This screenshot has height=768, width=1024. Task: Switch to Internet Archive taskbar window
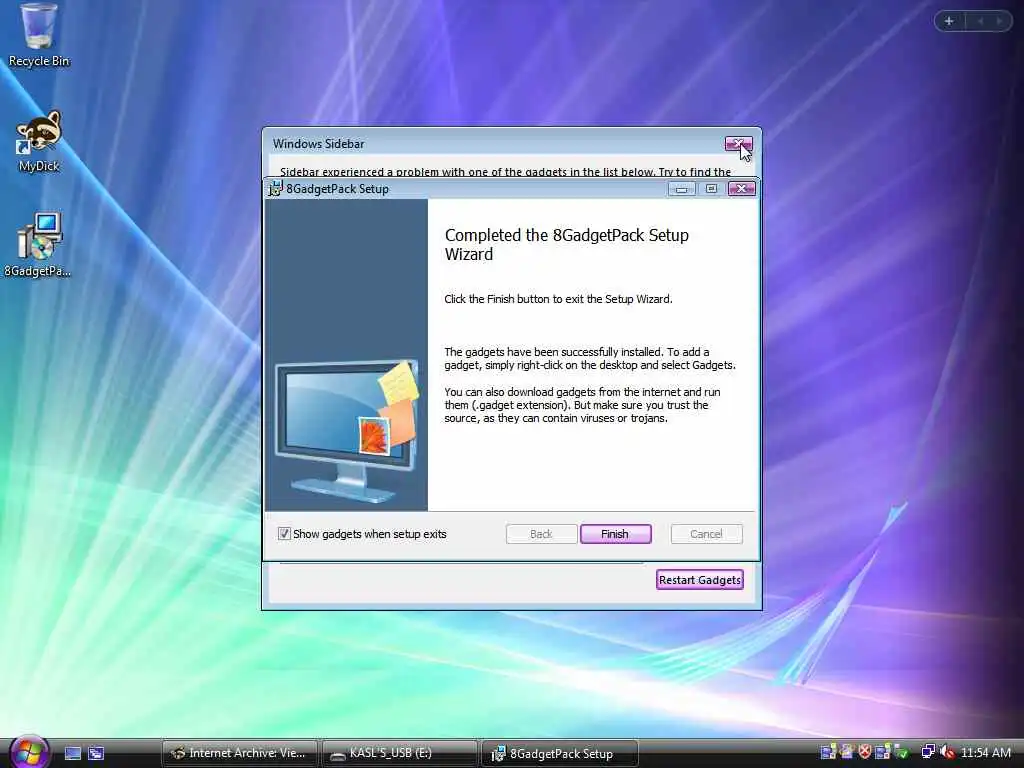coord(239,753)
